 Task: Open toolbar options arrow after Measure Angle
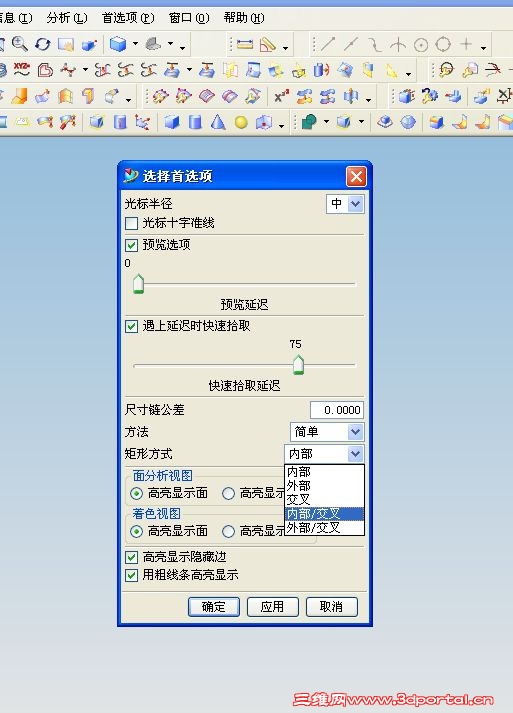click(285, 48)
